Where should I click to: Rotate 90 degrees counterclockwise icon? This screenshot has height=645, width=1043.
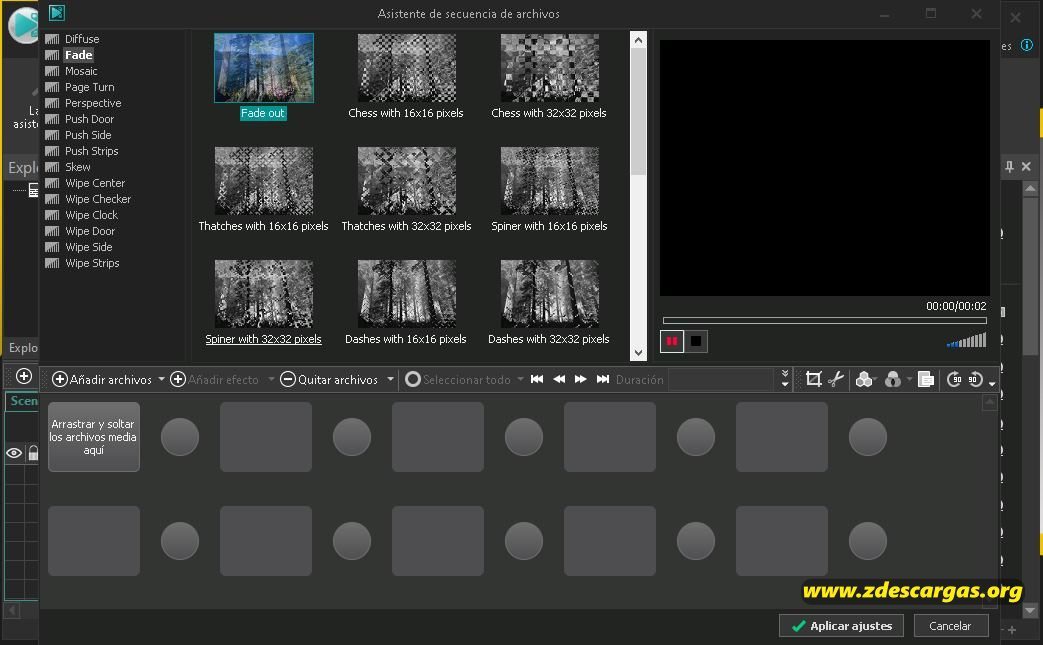[x=975, y=379]
